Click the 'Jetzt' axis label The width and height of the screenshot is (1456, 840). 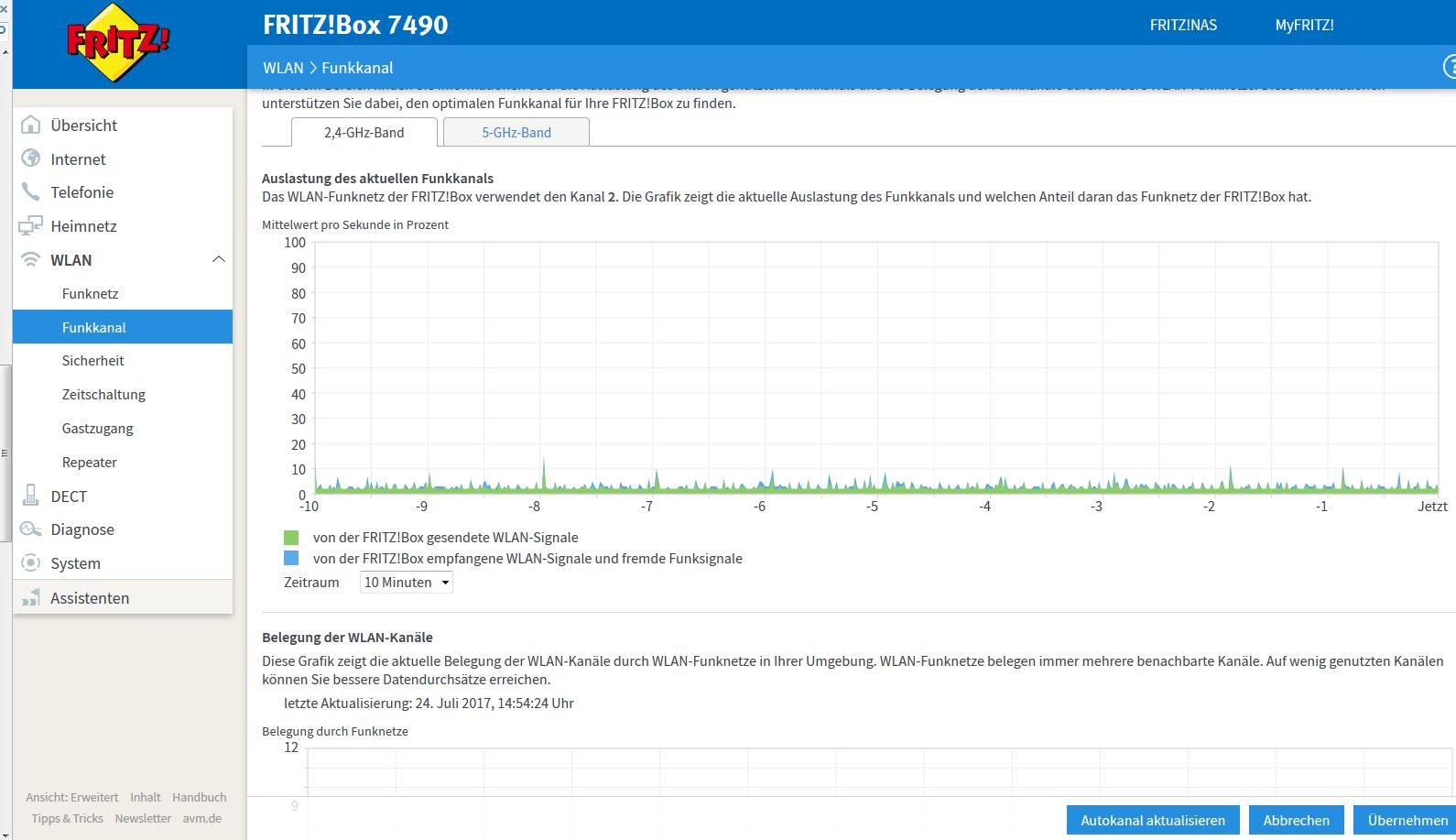tap(1432, 506)
